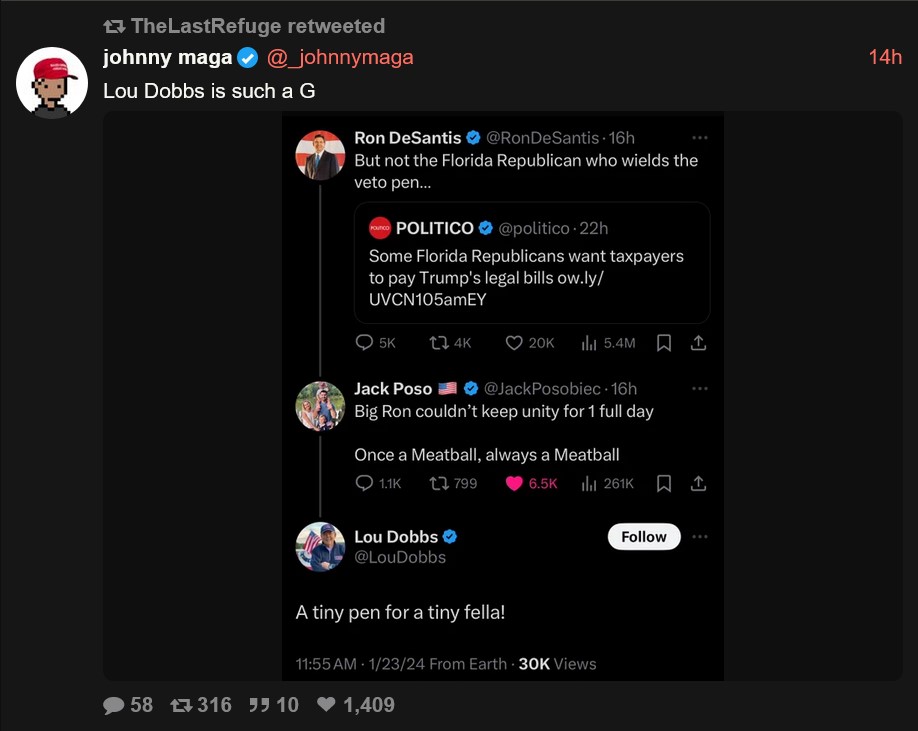Toggle the pink heart on Jack Poso tweet
This screenshot has height=731, width=918.
515,484
